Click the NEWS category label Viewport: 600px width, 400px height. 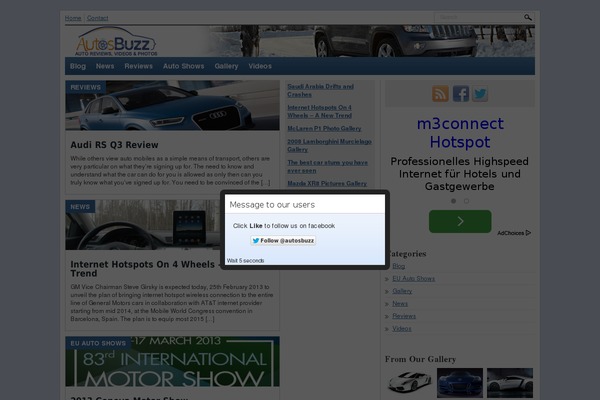point(80,207)
